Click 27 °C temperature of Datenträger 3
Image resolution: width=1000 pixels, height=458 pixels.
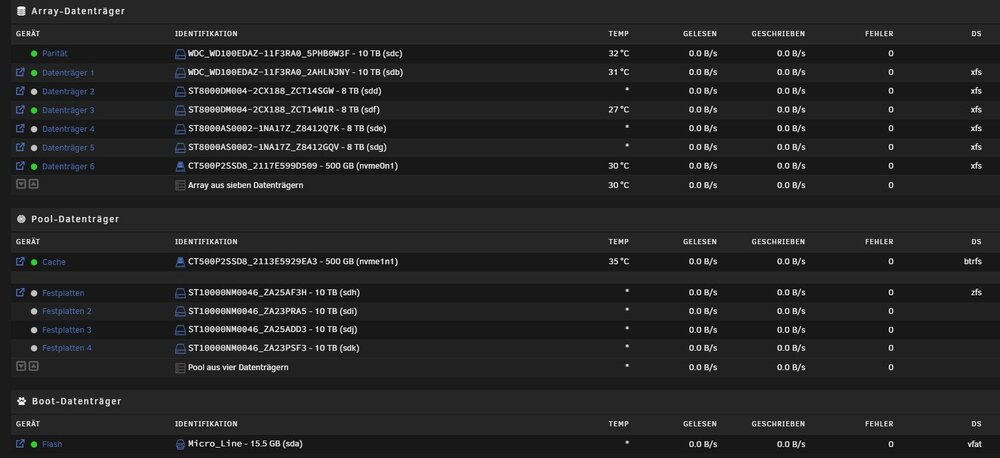tap(619, 110)
